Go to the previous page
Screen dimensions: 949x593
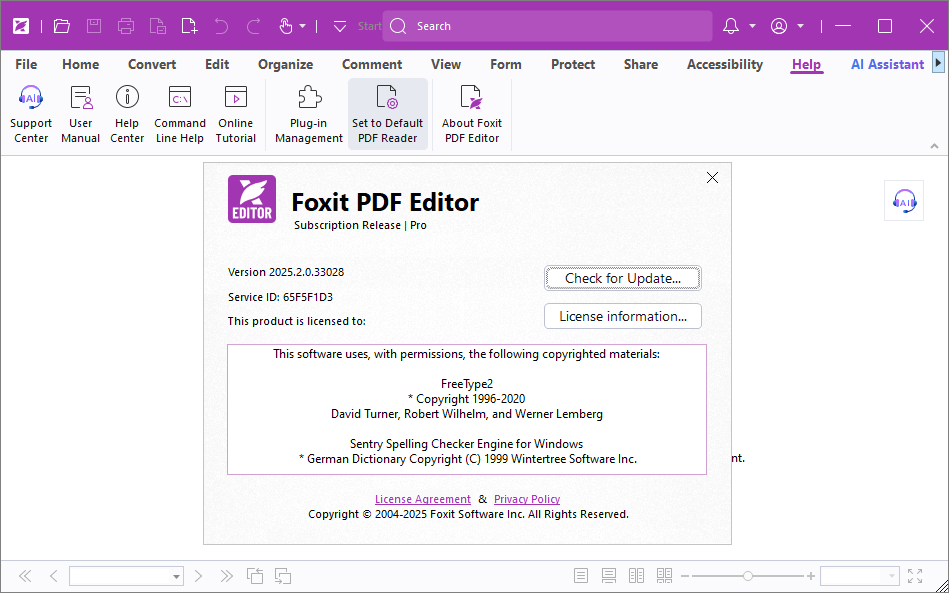(x=53, y=575)
